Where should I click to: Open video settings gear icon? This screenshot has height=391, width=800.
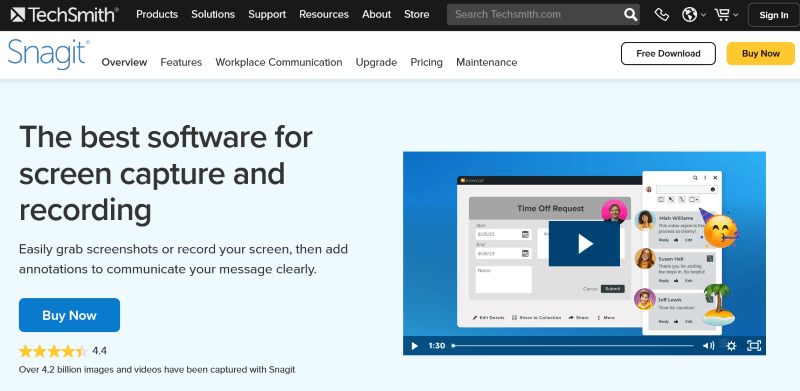point(731,346)
